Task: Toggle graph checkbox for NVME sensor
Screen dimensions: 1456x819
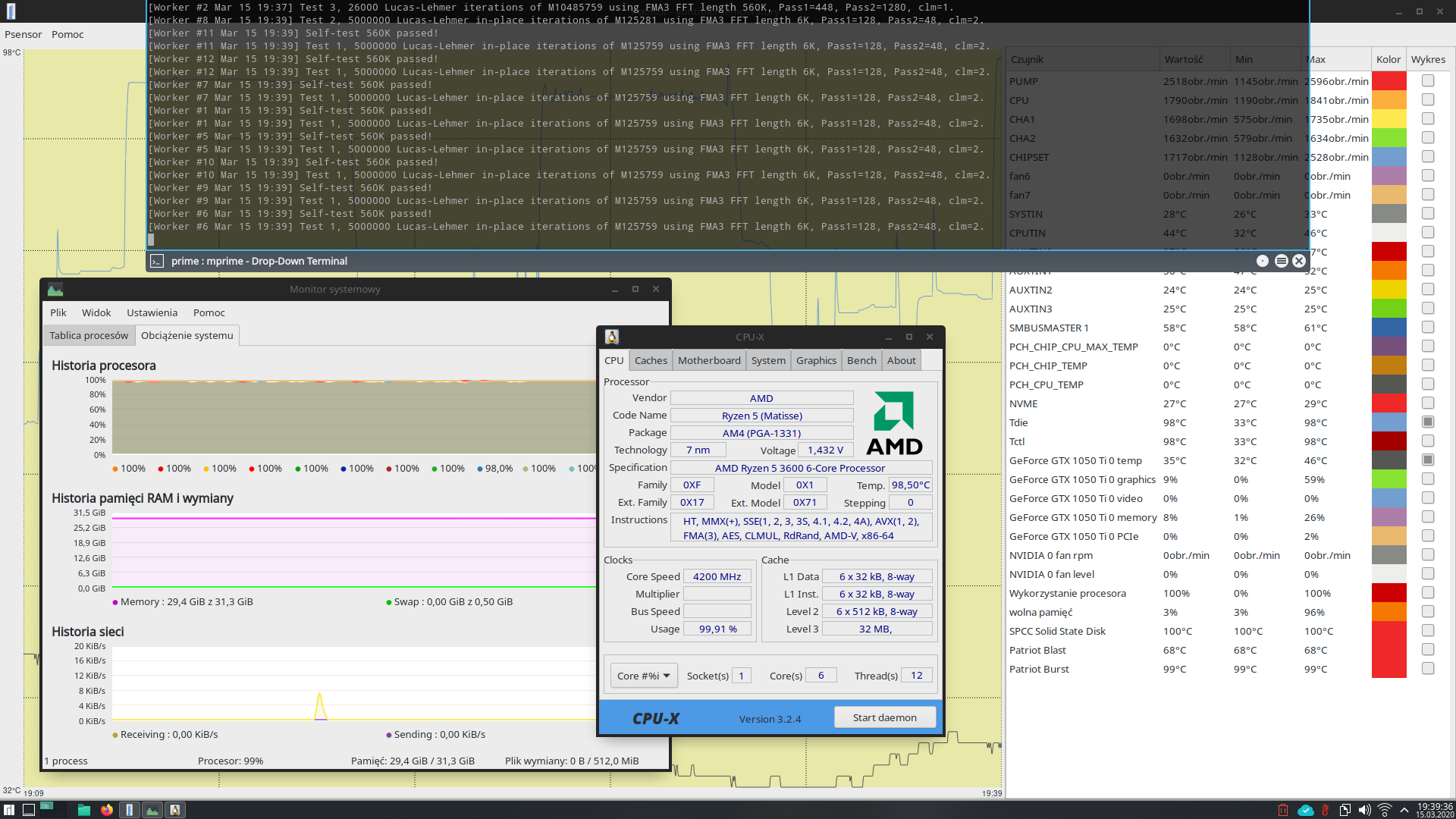Action: [x=1428, y=403]
